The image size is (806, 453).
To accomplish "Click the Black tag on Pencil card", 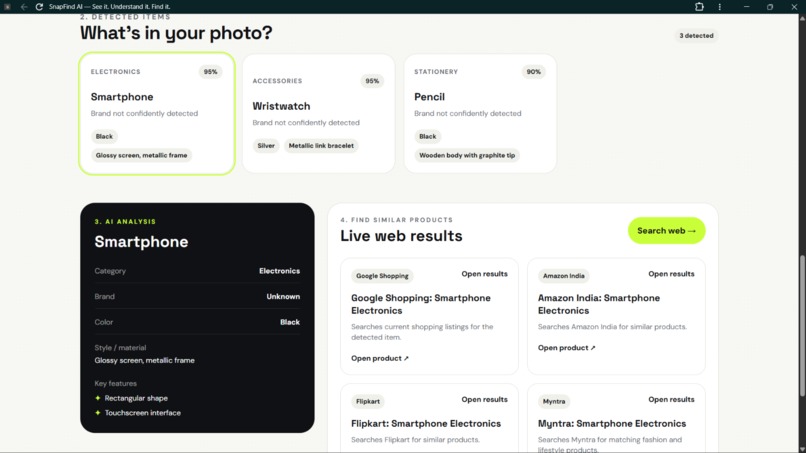I will 427,136.
